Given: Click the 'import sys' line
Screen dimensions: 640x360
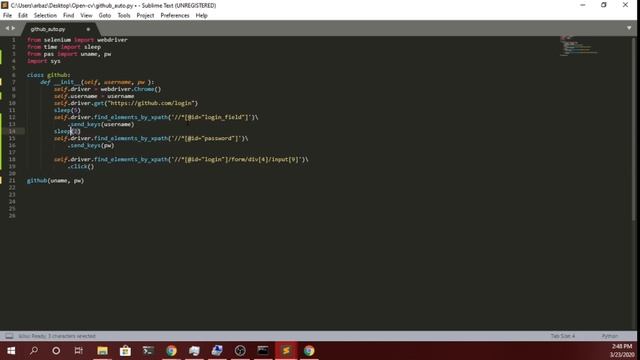Looking at the screenshot, I should 44,61.
